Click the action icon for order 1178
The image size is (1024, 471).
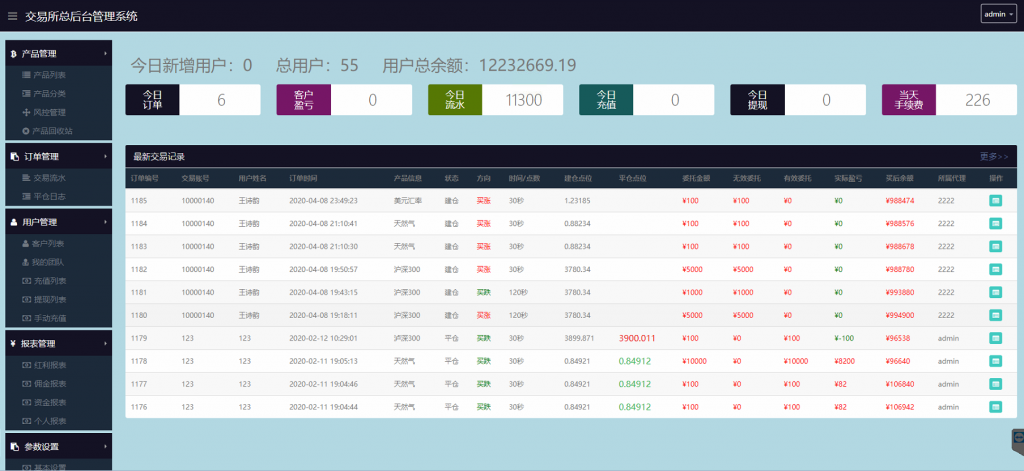[x=995, y=361]
